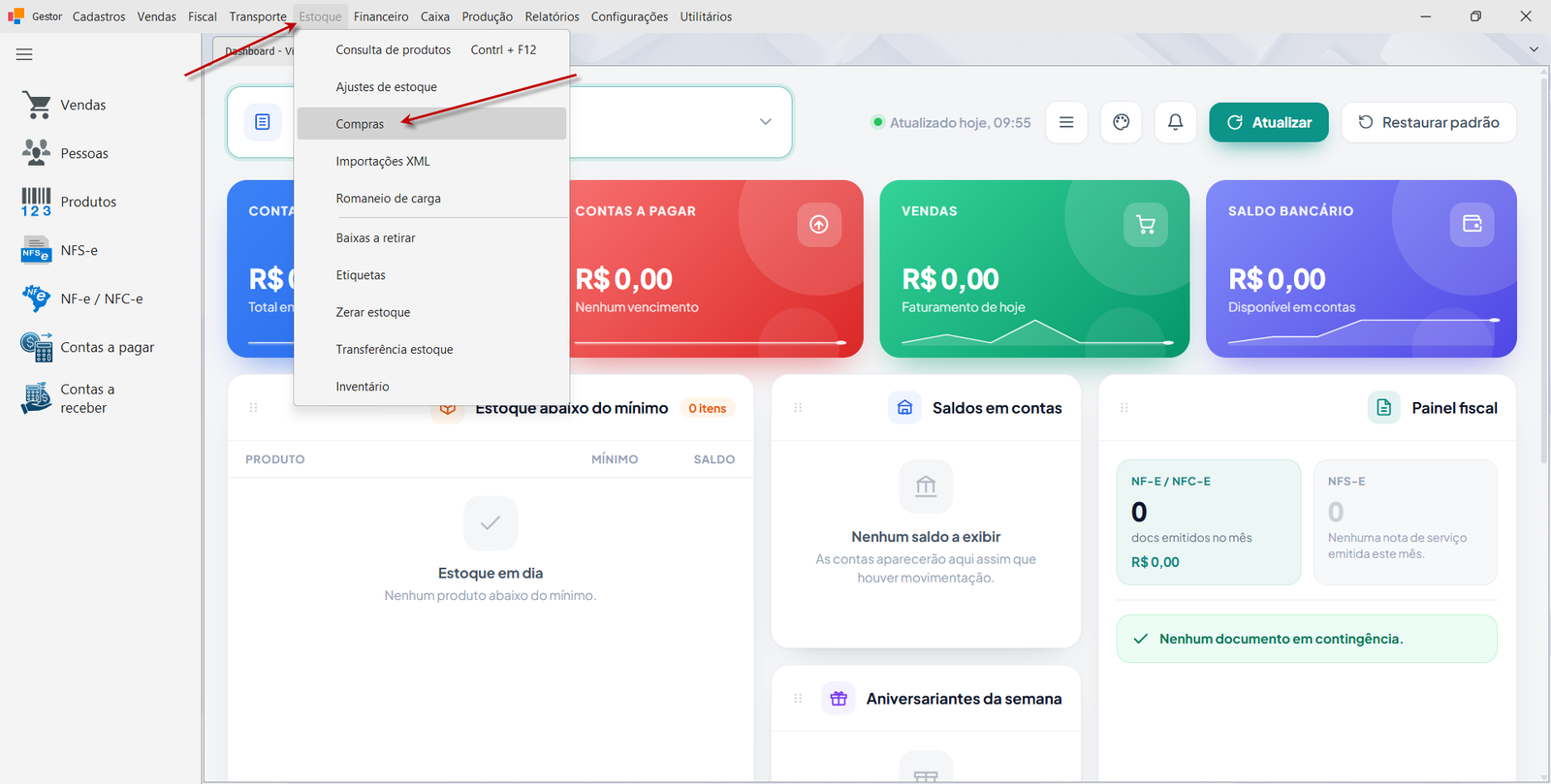Click the NFS-e document icon
Screen dimensions: 1551x784
click(37, 250)
